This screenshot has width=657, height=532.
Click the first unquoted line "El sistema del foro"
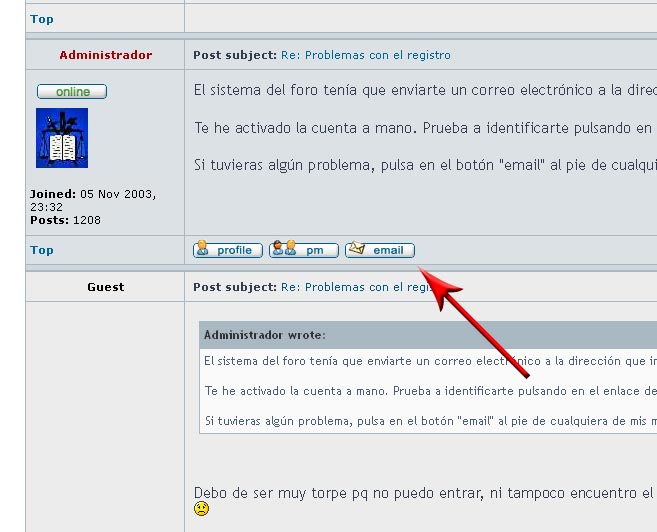click(x=420, y=91)
